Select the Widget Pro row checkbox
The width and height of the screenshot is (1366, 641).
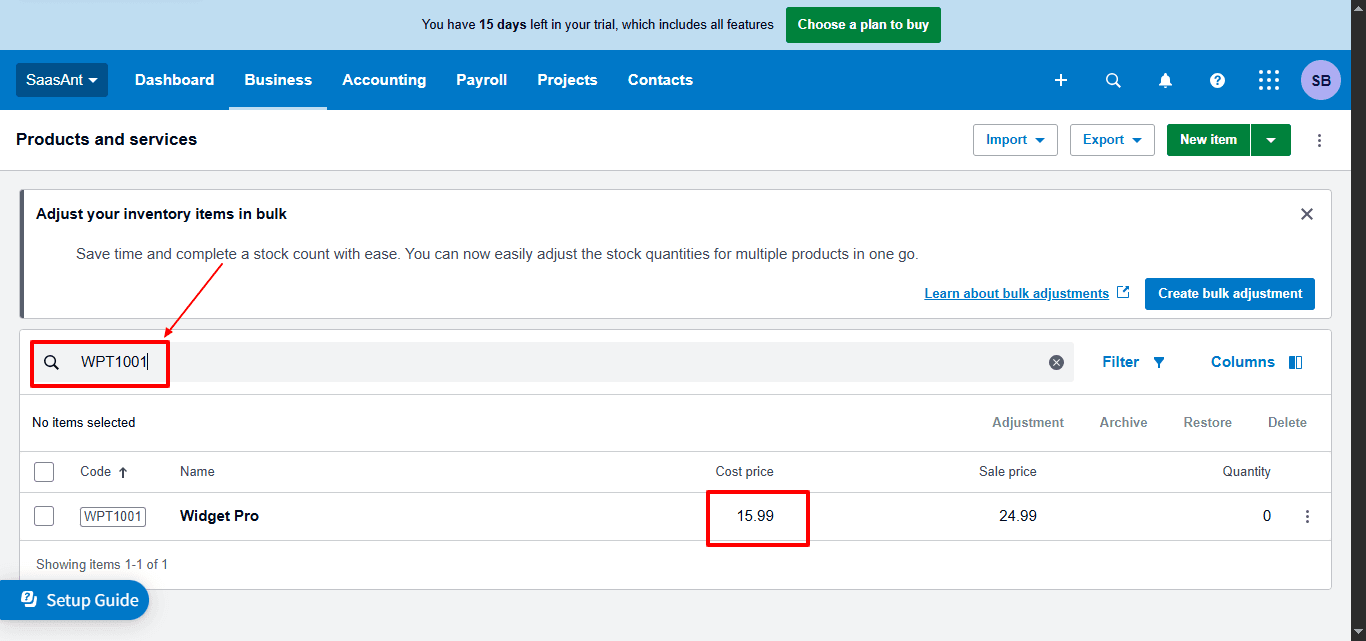coord(44,516)
